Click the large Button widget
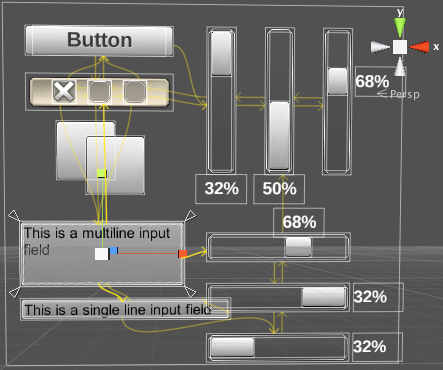This screenshot has width=443, height=370. pyautogui.click(x=99, y=40)
